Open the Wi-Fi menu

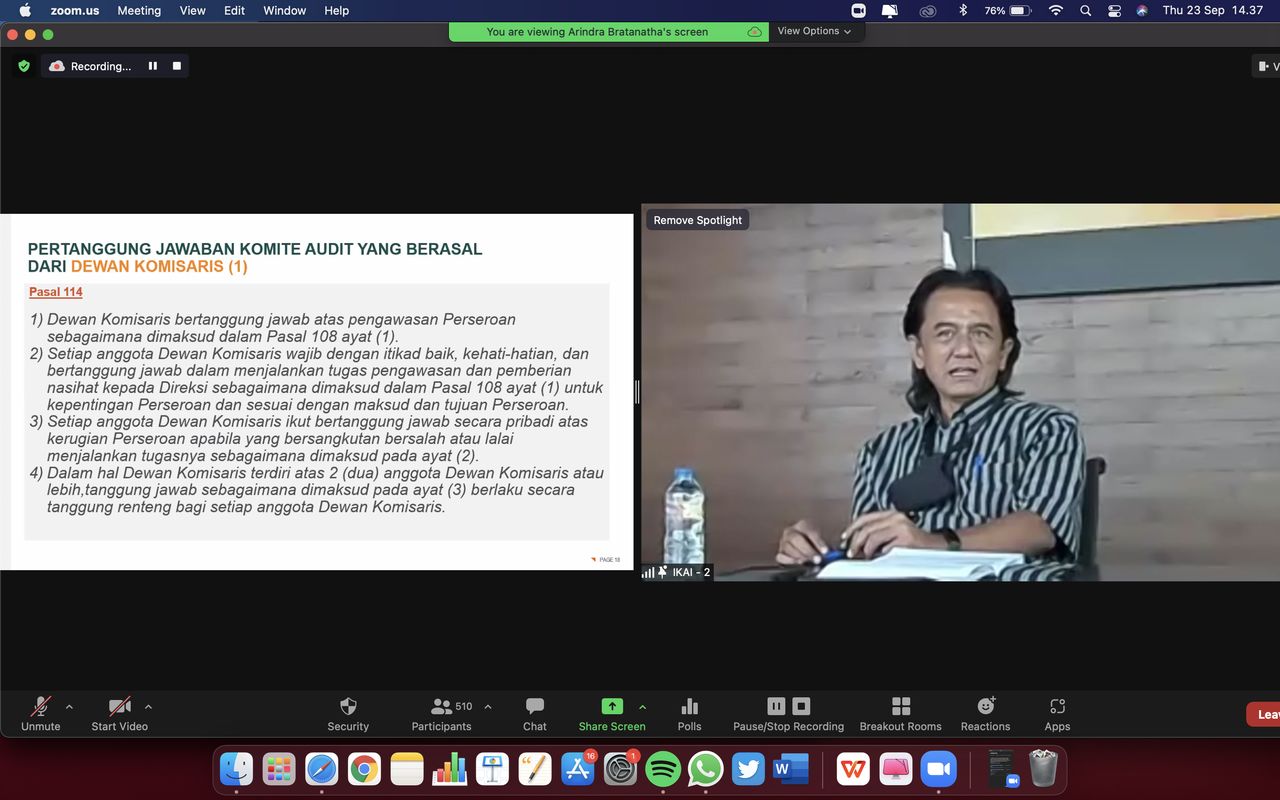pos(1056,10)
